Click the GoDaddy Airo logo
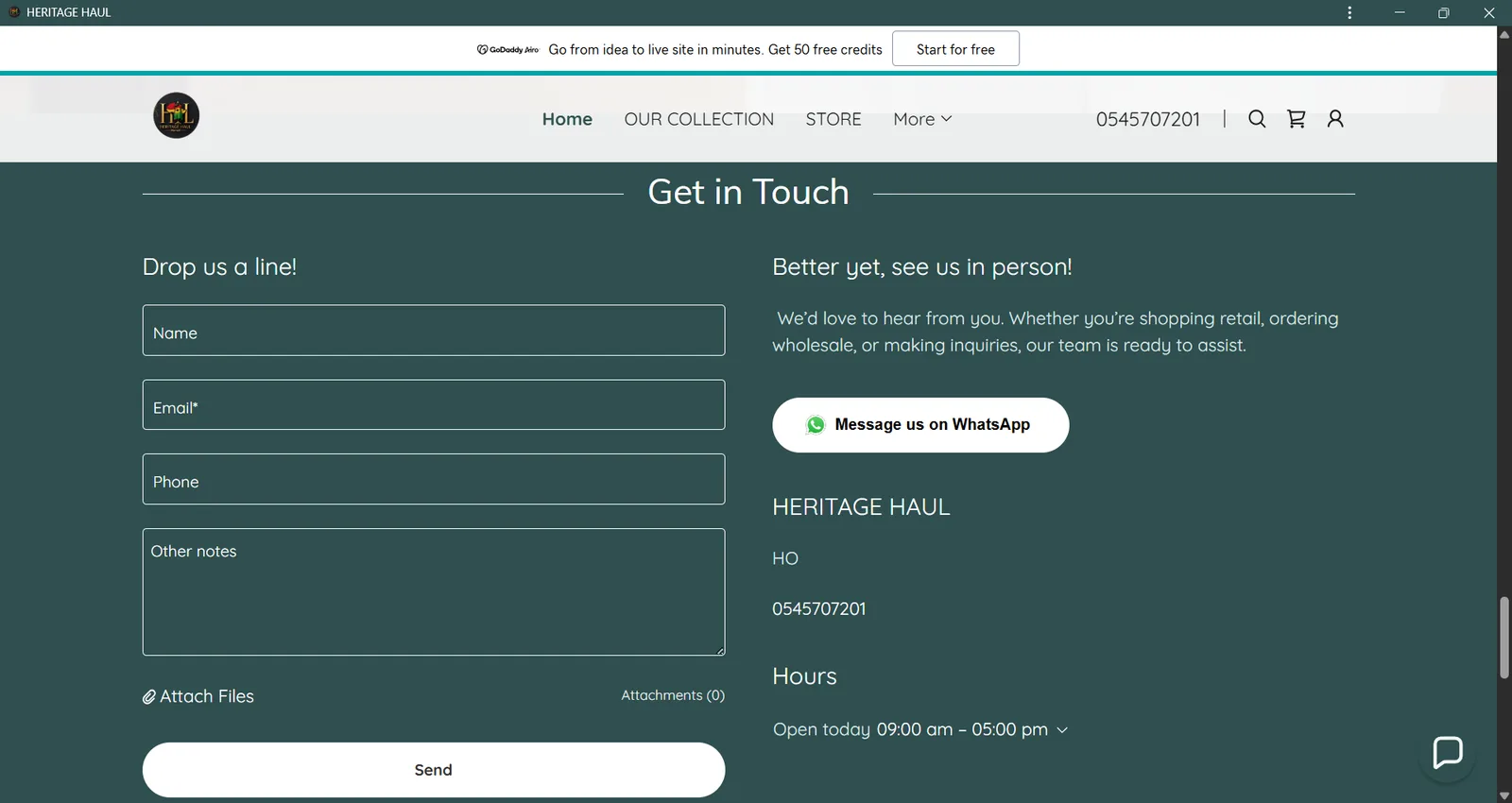Viewport: 1512px width, 803px height. click(x=507, y=49)
